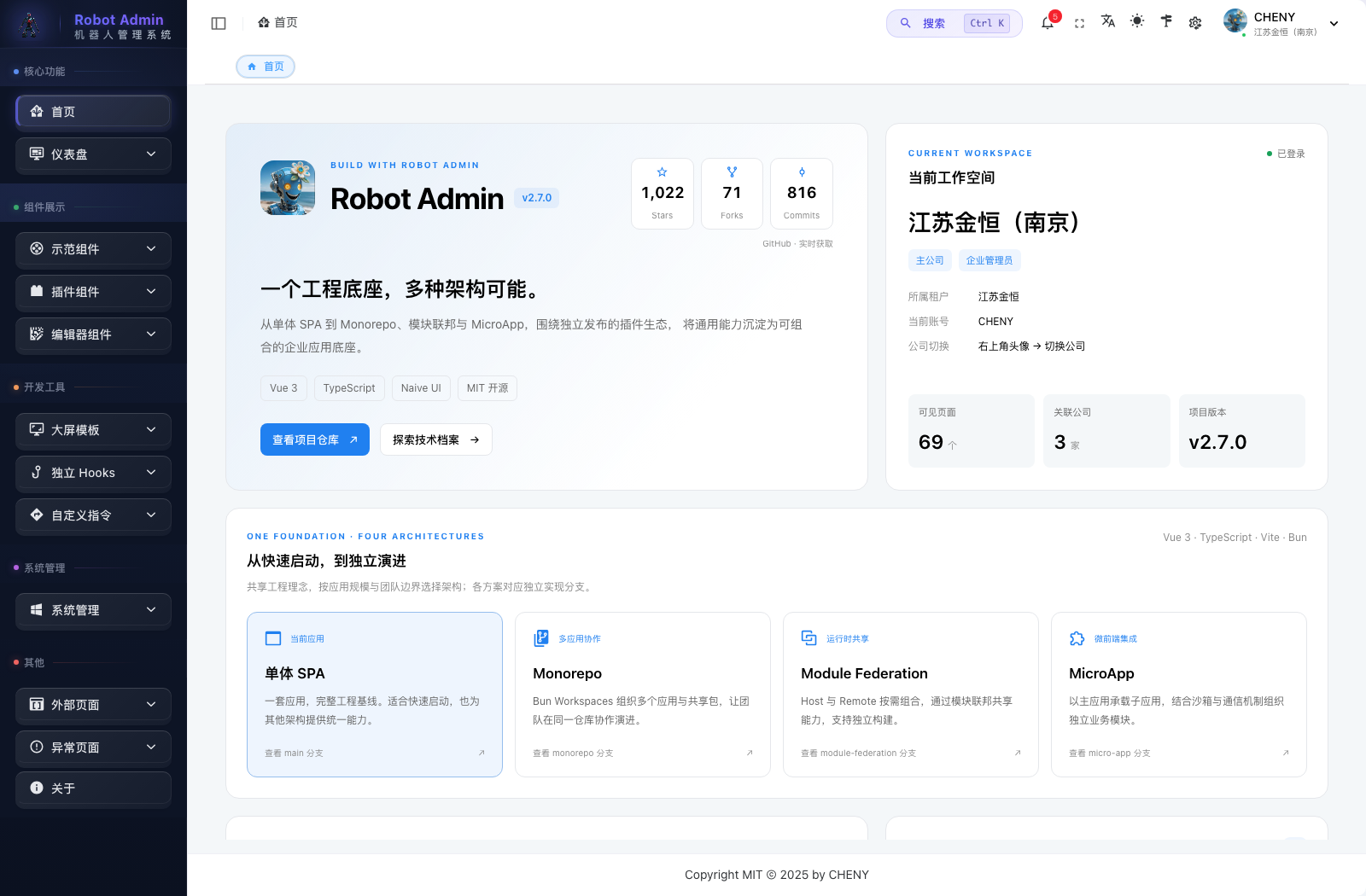Click the Vue 3 tech tag
Viewport: 1366px width, 896px height.
[283, 388]
